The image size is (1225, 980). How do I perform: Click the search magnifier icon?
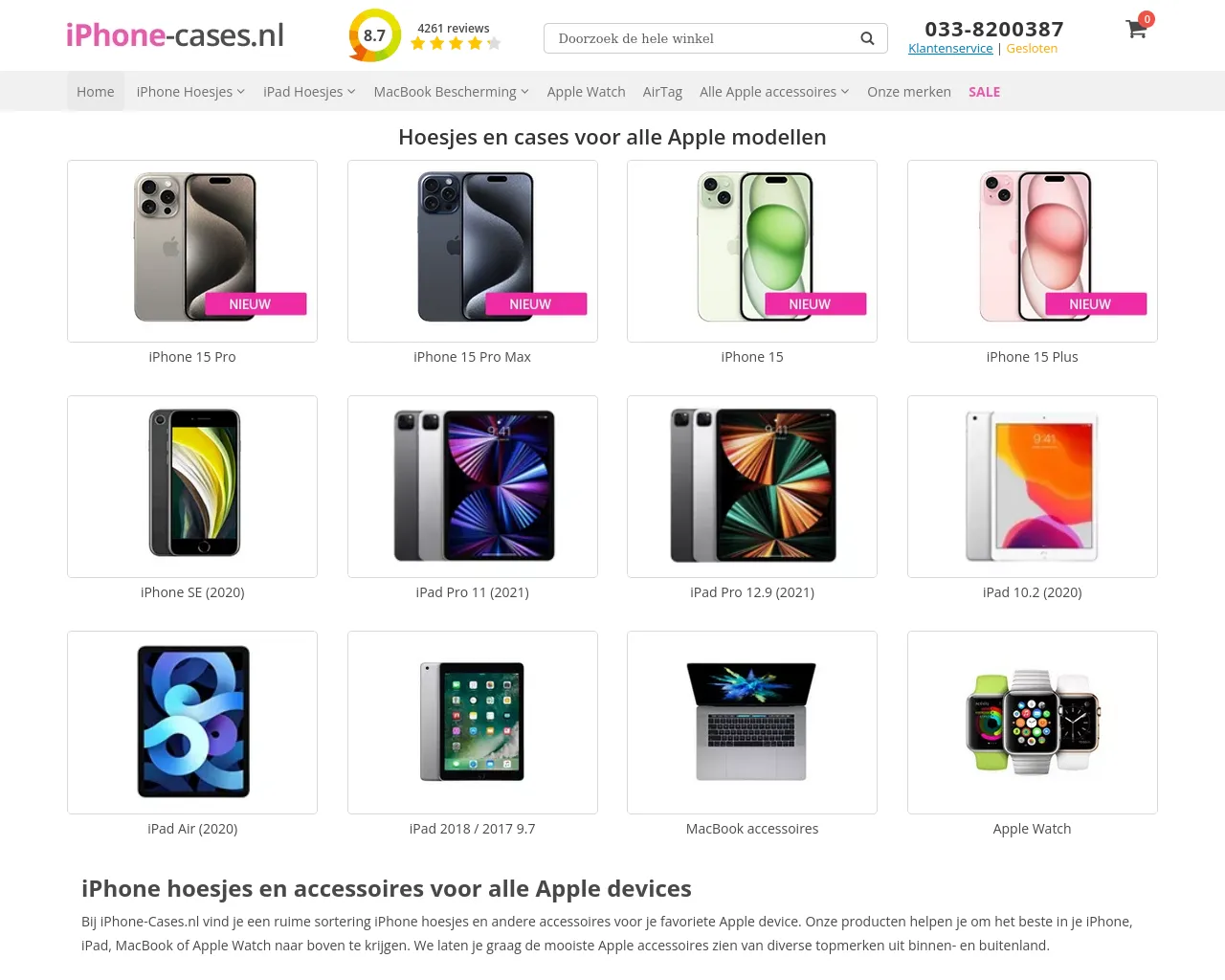[x=867, y=38]
